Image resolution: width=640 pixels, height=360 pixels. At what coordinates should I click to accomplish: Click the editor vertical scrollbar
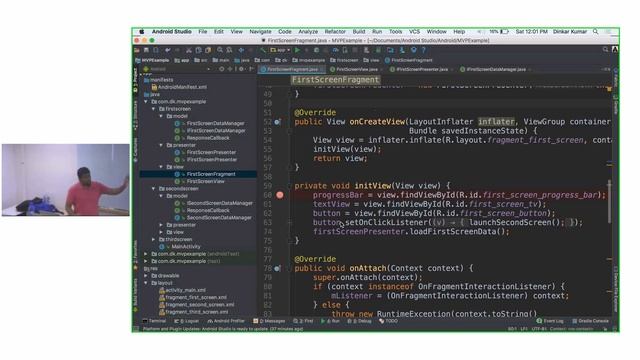coord(609,202)
